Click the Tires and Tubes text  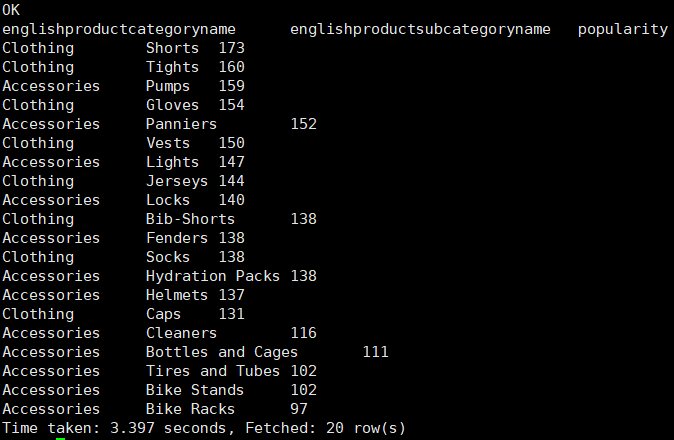[x=213, y=371]
